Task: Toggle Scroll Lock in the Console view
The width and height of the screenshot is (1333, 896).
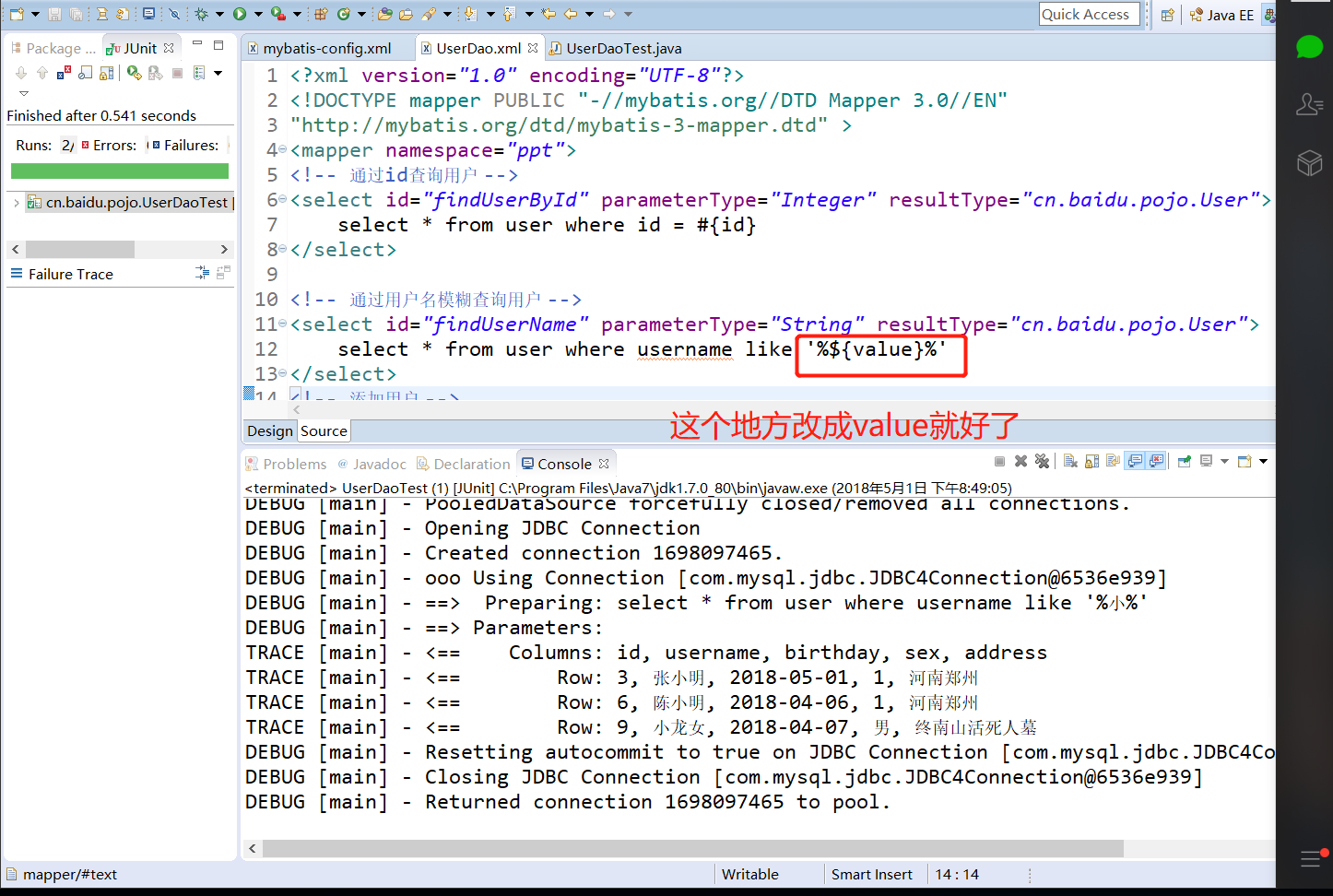Action: 1091,462
